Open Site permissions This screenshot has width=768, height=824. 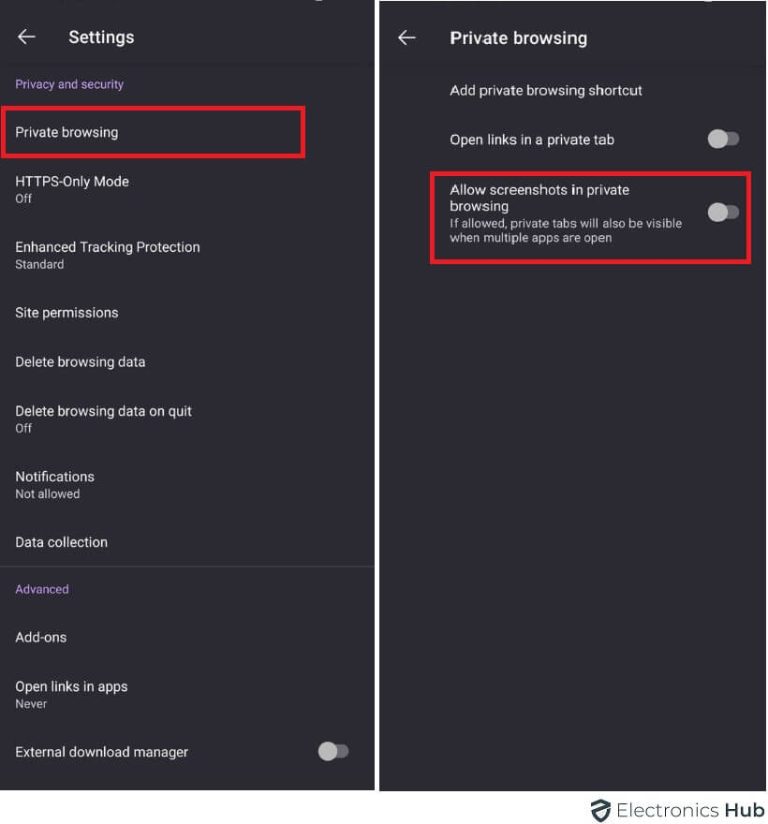(66, 312)
